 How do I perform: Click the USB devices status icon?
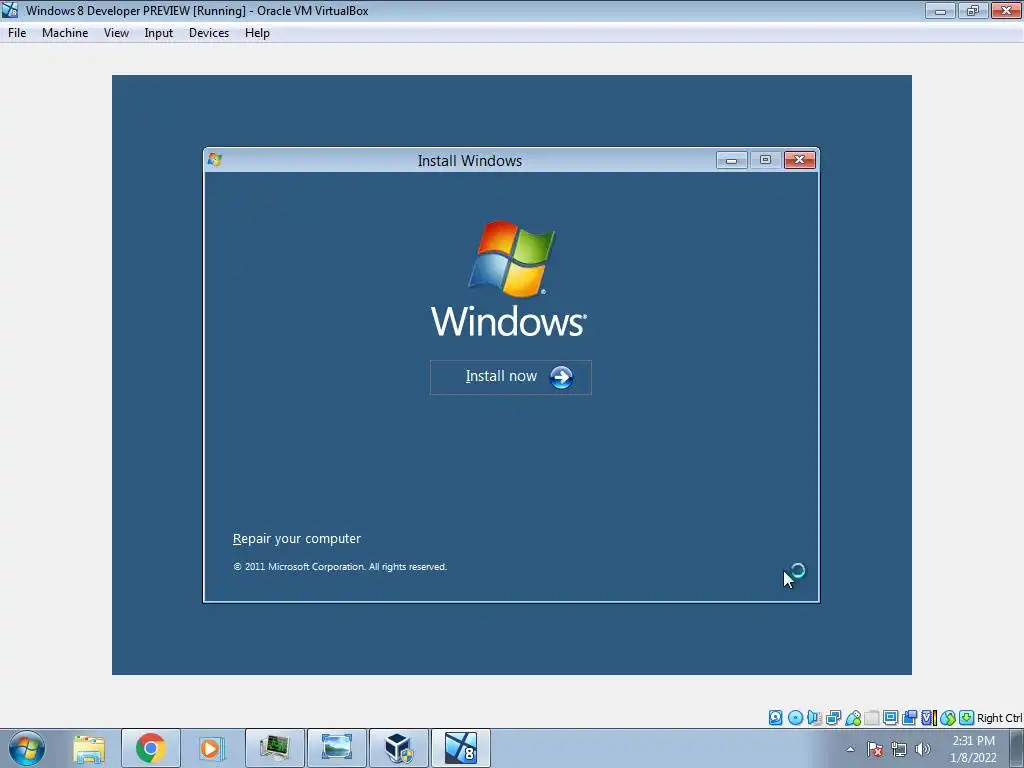click(852, 718)
